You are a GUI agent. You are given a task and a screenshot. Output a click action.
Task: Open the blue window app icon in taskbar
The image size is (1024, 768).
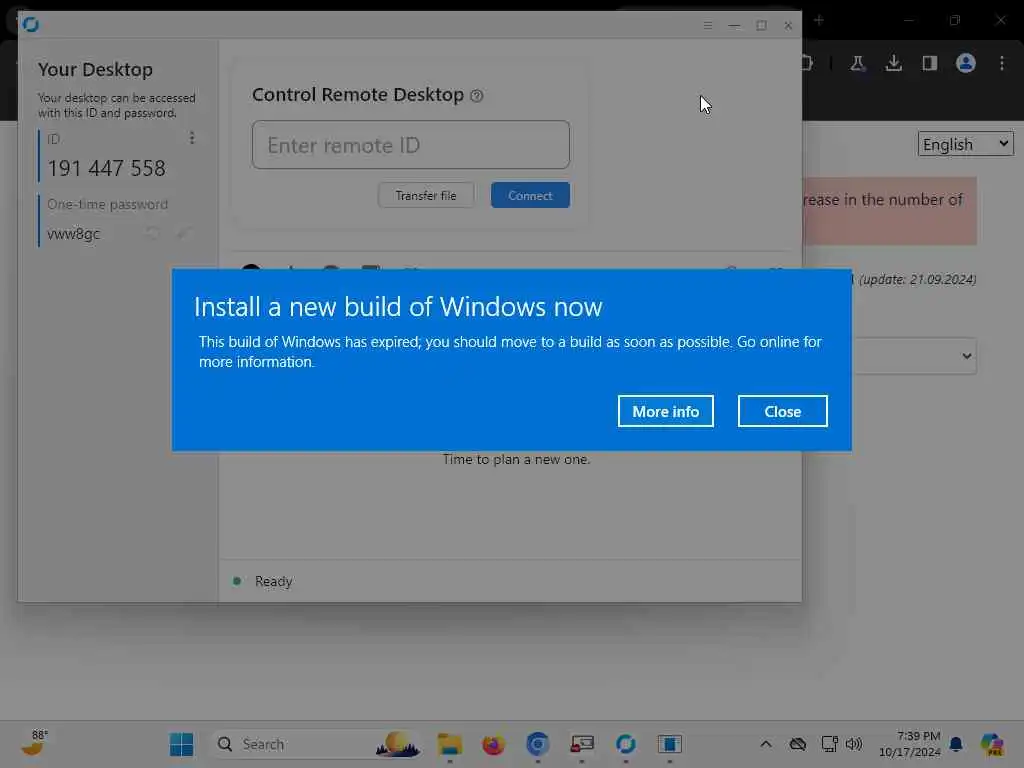669,744
